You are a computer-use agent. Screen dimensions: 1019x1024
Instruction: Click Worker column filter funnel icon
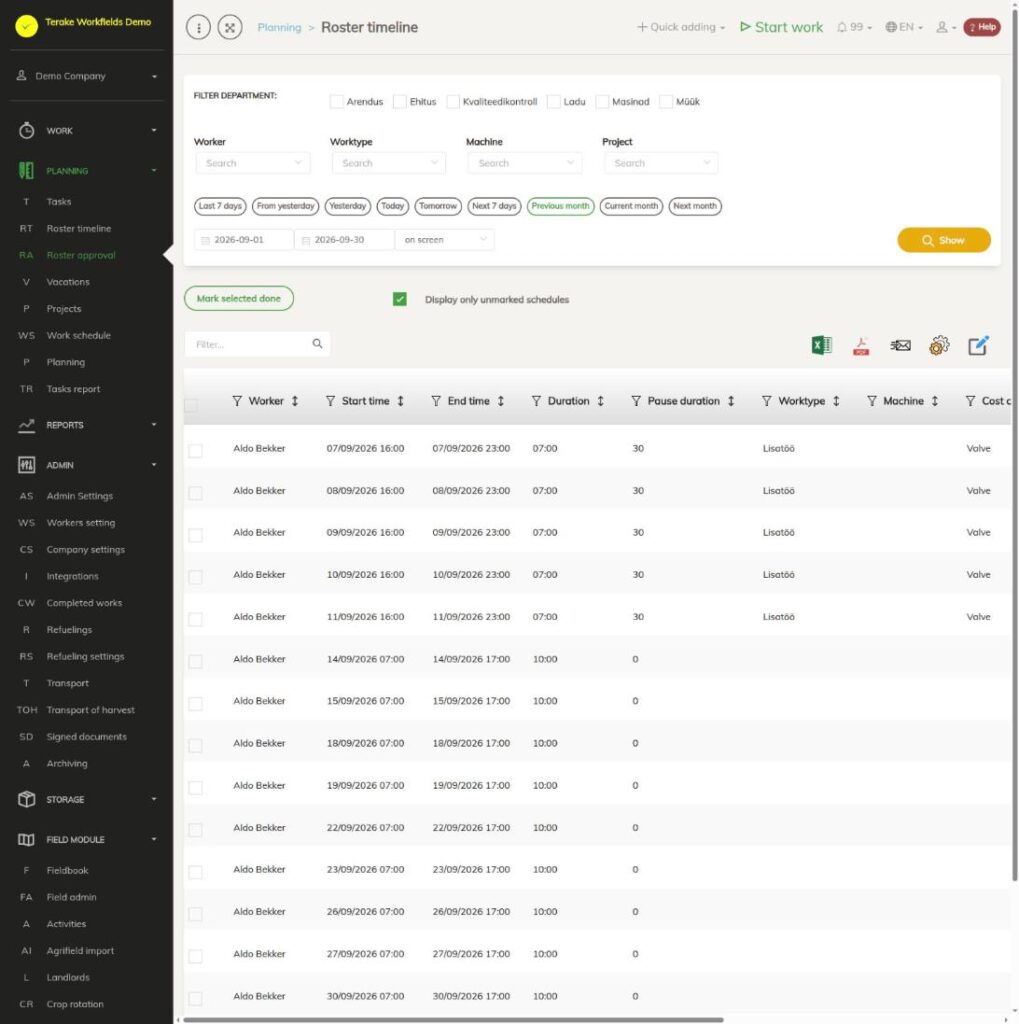click(x=237, y=401)
